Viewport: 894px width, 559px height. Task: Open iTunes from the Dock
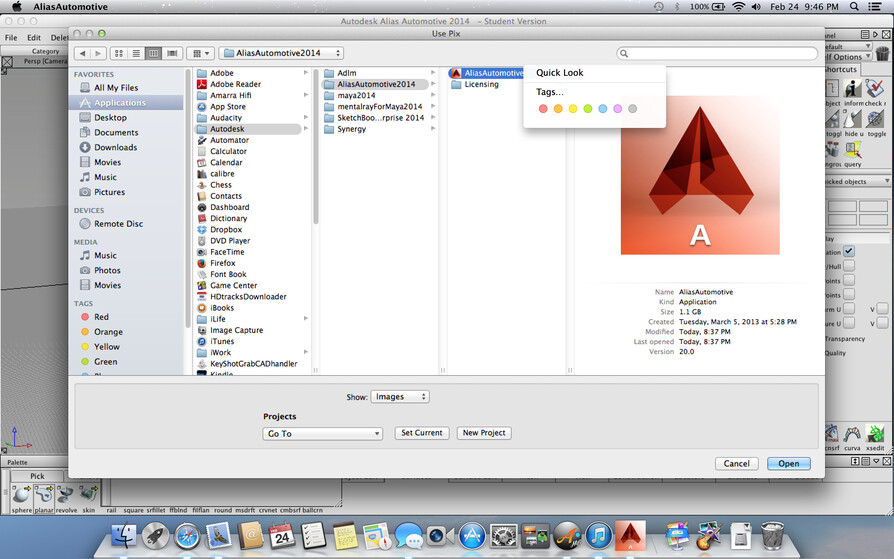[x=598, y=536]
